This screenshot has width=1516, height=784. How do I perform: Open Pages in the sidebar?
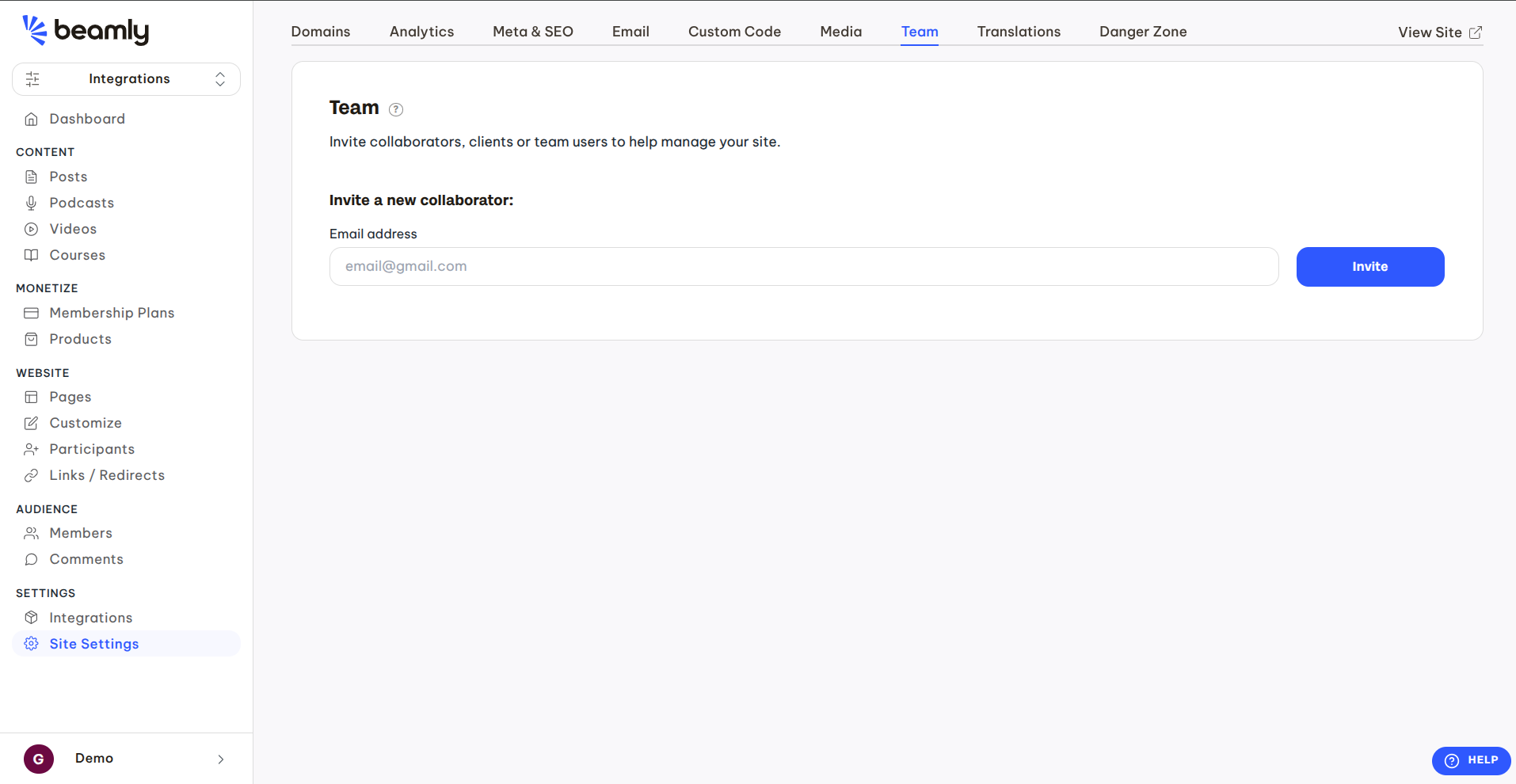(70, 397)
